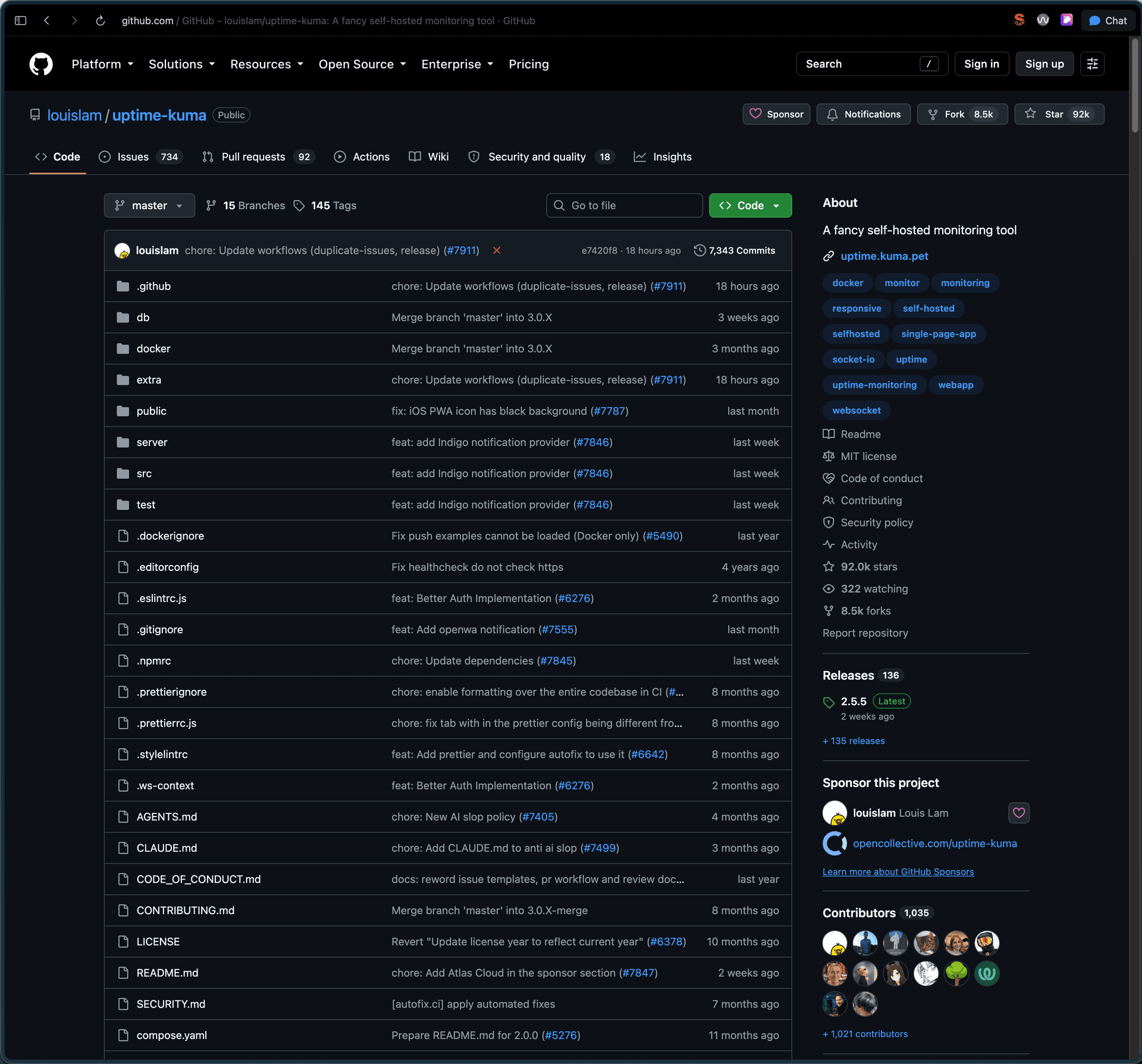The image size is (1142, 1064).
Task: Click the heart sponsor icon beside louislam
Action: [x=1018, y=813]
